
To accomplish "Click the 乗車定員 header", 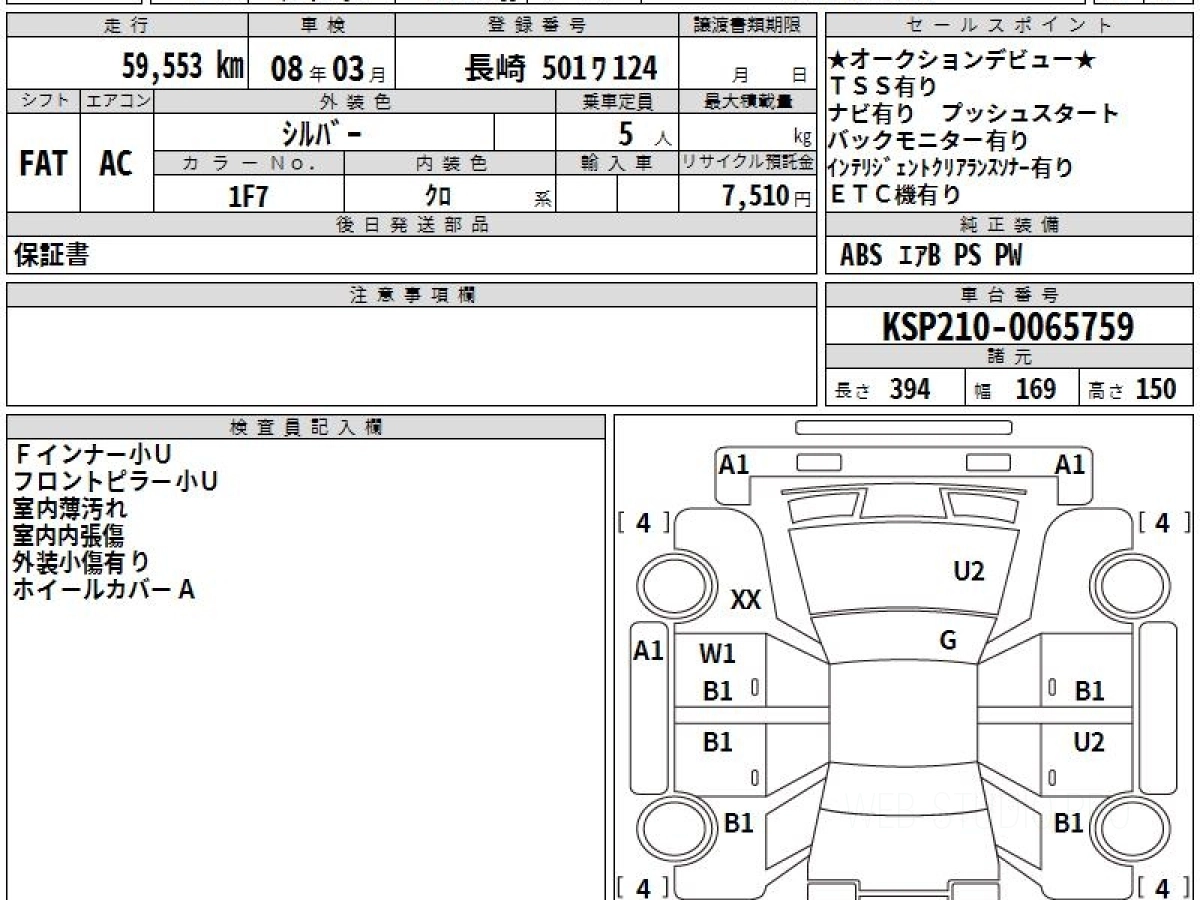I will pyautogui.click(x=617, y=101).
